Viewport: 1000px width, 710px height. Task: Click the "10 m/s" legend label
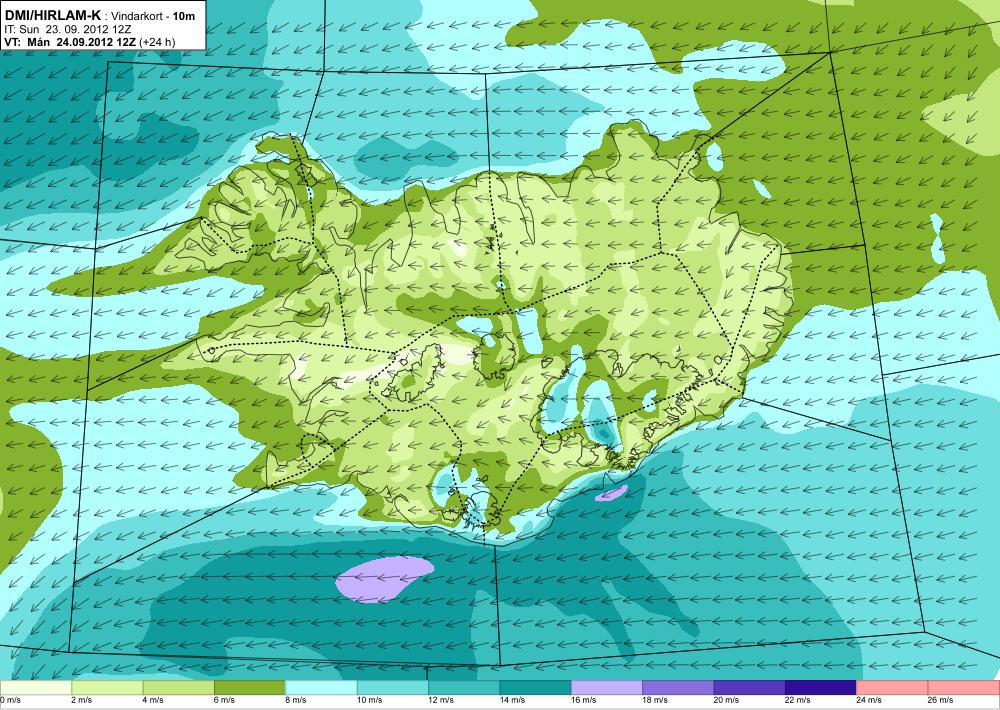click(x=370, y=700)
